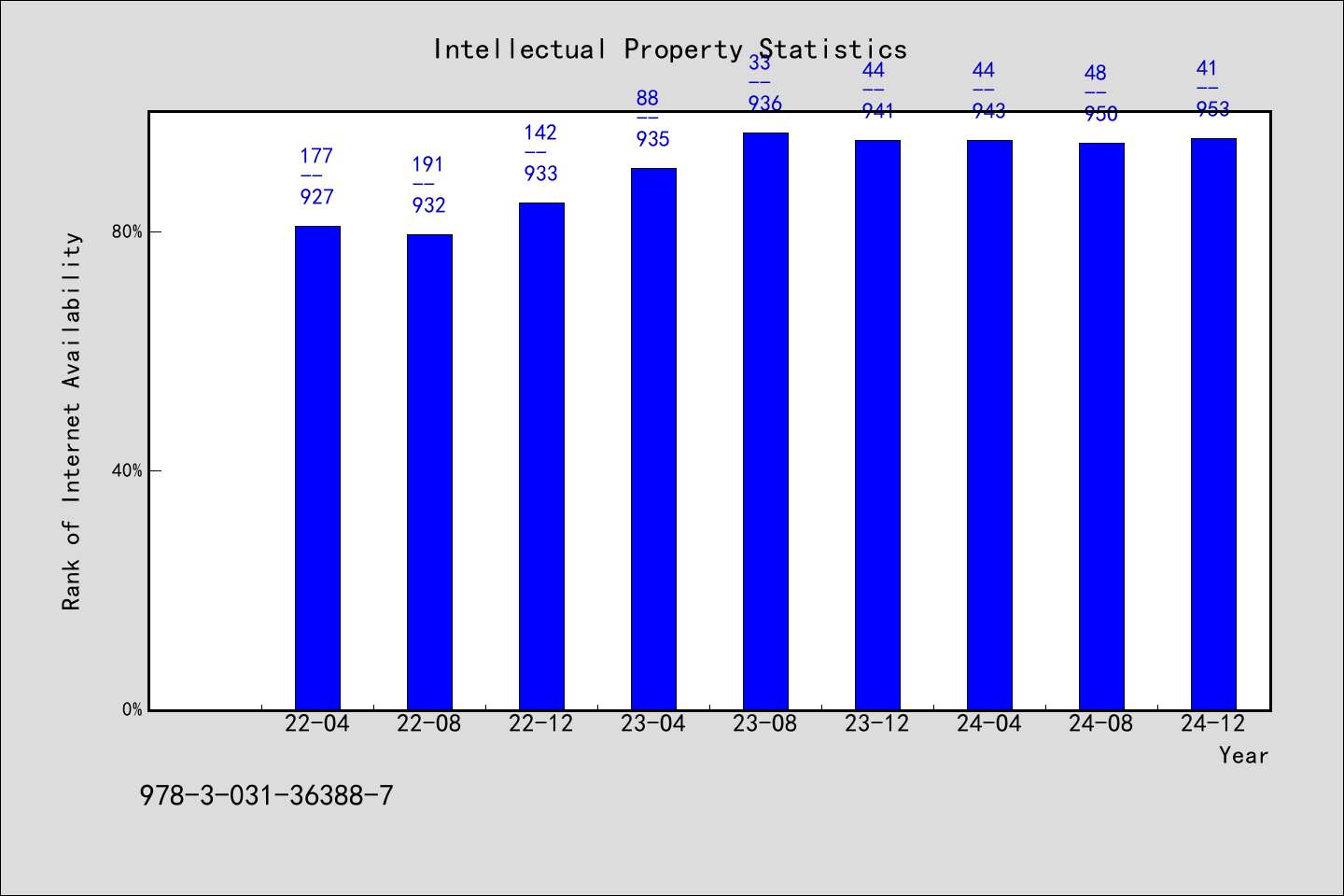Select the 24-12 bar
1344x896 pixels.
(x=1213, y=424)
